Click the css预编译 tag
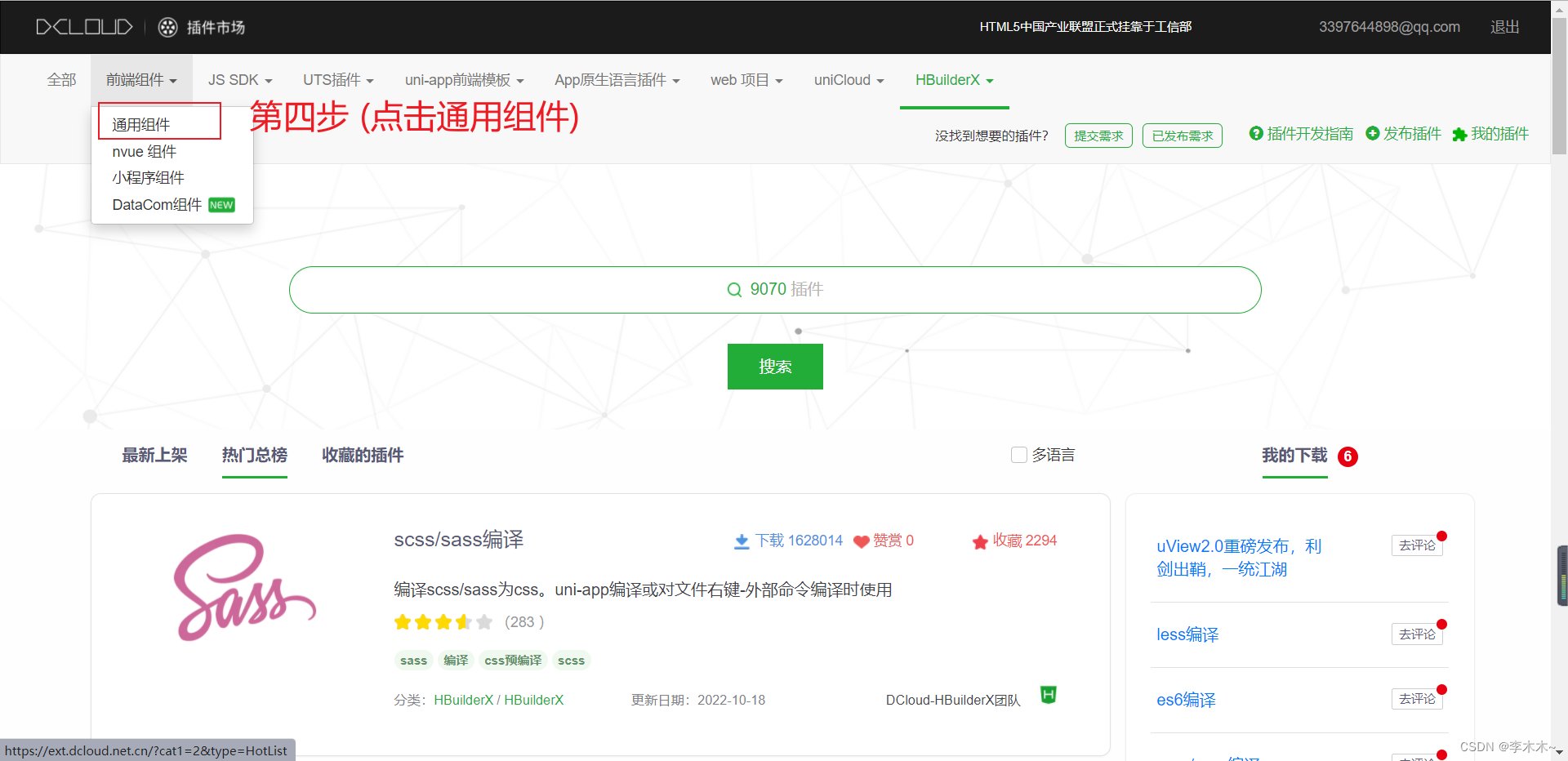The height and width of the screenshot is (761, 1568). click(x=513, y=661)
